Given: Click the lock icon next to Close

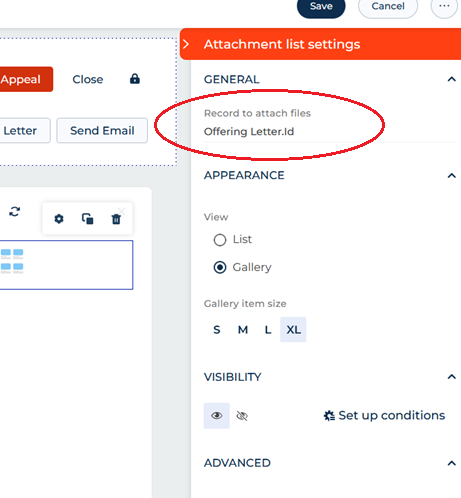Looking at the screenshot, I should [135, 79].
